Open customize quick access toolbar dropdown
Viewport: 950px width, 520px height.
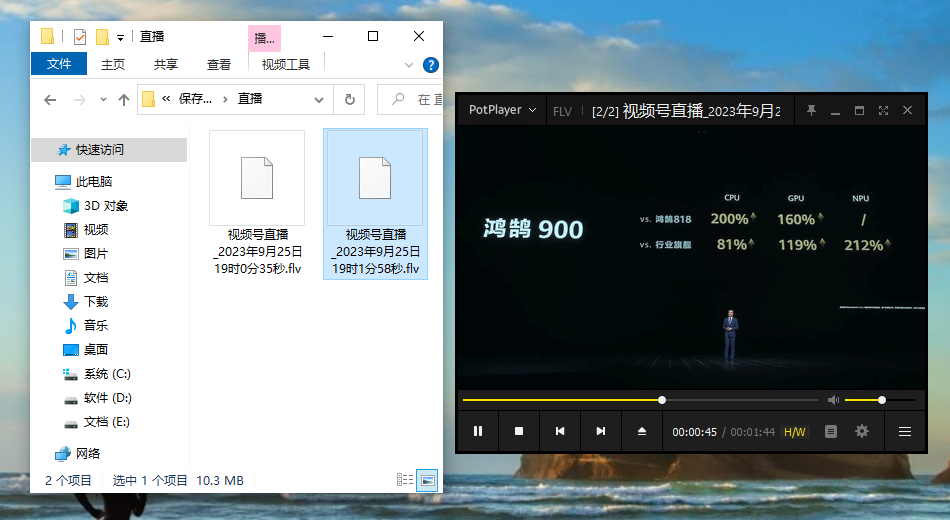coord(121,38)
